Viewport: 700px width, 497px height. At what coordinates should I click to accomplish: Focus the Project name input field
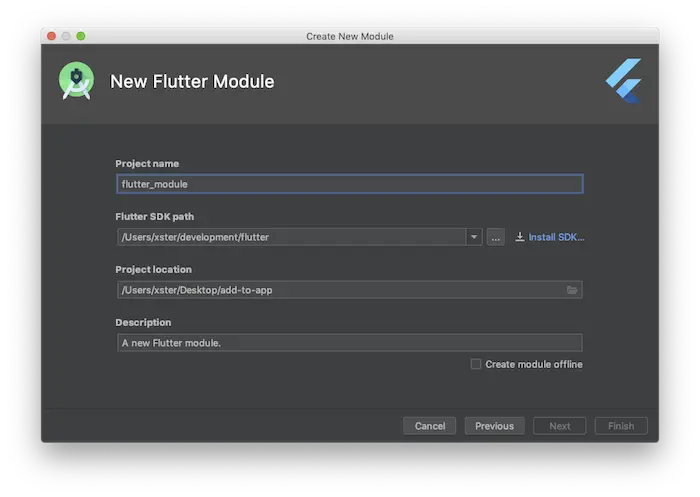(x=349, y=184)
